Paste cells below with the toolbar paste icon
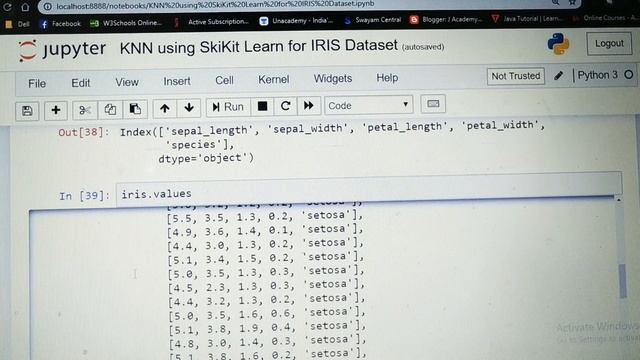 (x=135, y=109)
